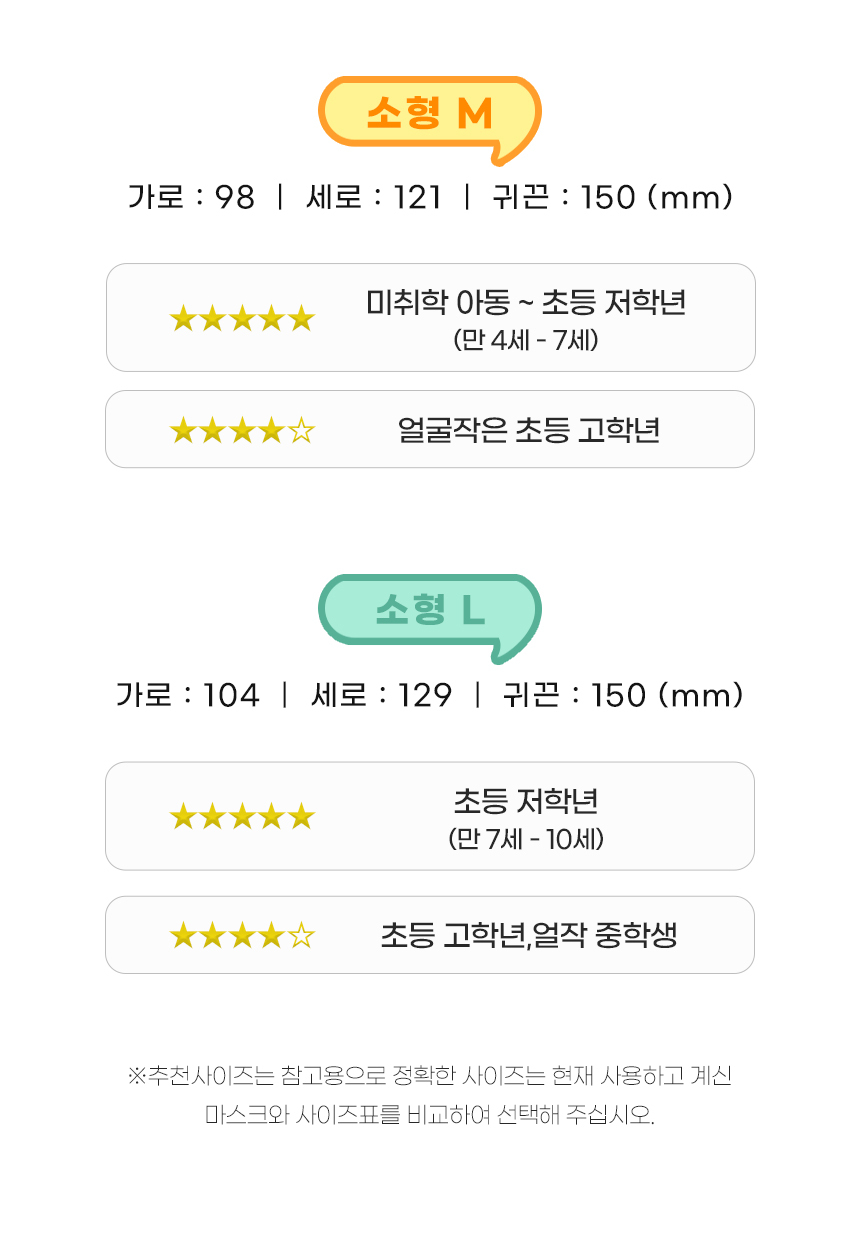This screenshot has height=1260, width=860.
Task: Select the 세로 : 129 measurement text
Action: tap(381, 695)
